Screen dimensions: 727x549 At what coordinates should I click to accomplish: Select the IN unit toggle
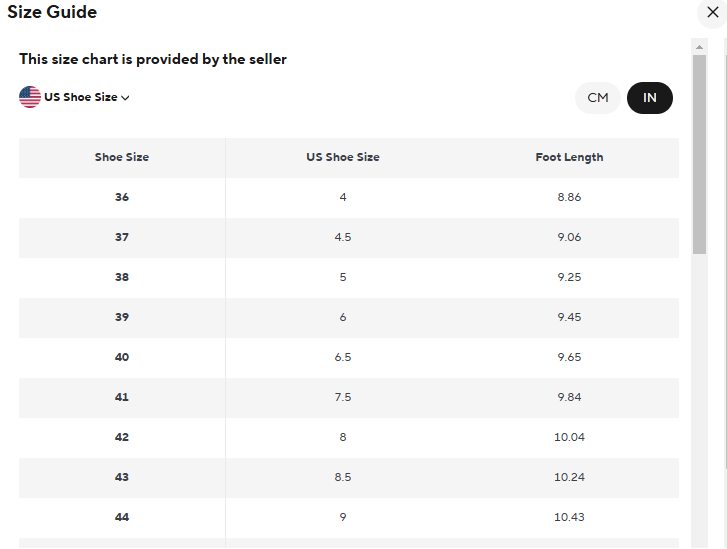tap(650, 98)
